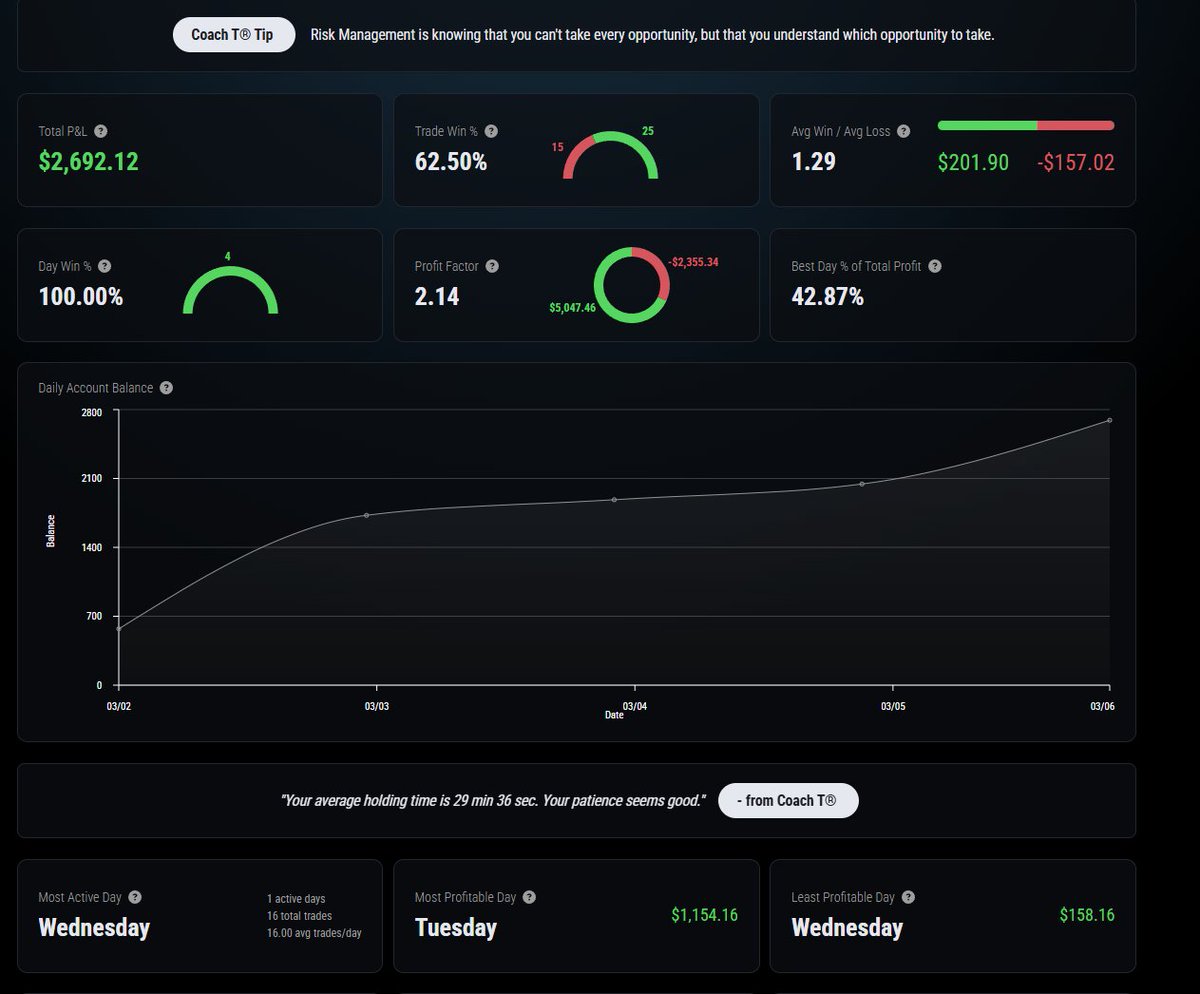This screenshot has width=1200, height=994.
Task: Click the Avg Win / Avg Loss ratio bar
Action: pyautogui.click(x=1026, y=125)
